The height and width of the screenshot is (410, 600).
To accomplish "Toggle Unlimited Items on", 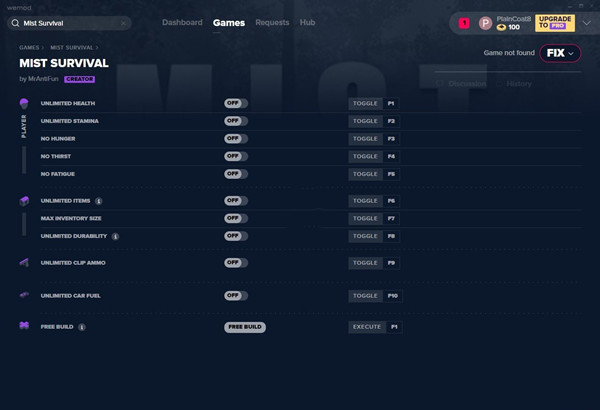I will click(x=236, y=201).
